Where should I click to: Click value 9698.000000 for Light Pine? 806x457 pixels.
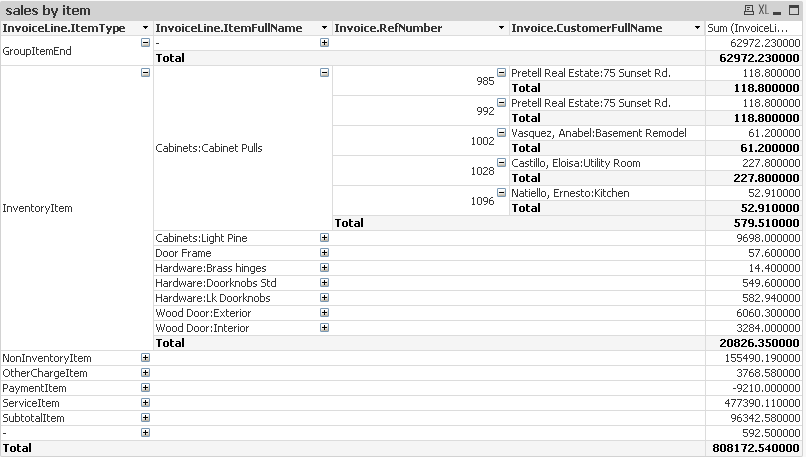click(768, 238)
